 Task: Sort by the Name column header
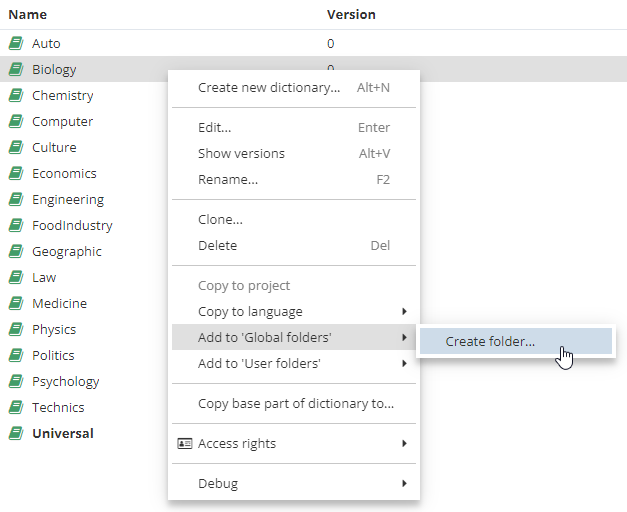(27, 15)
